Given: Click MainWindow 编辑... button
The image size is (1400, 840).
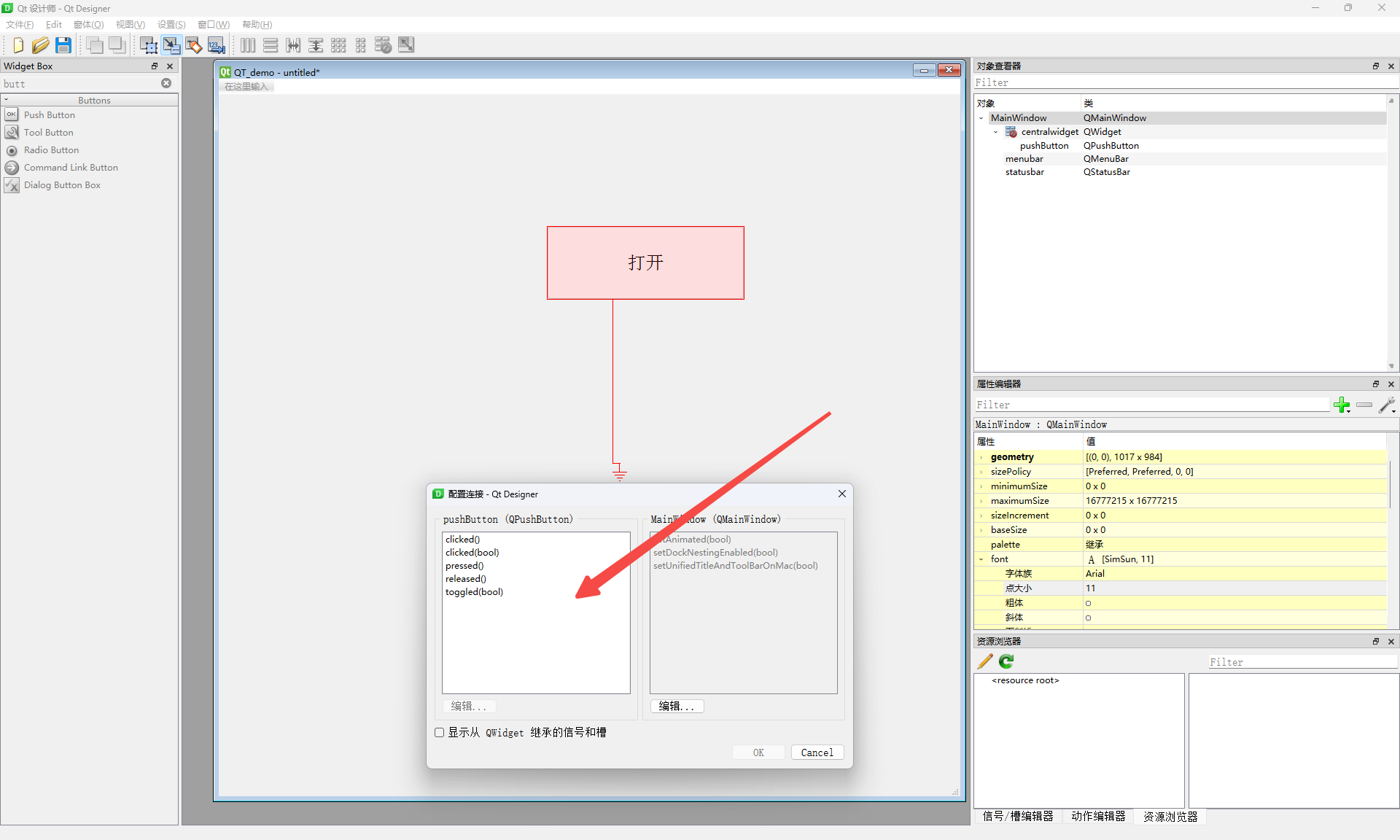Looking at the screenshot, I should pos(676,706).
